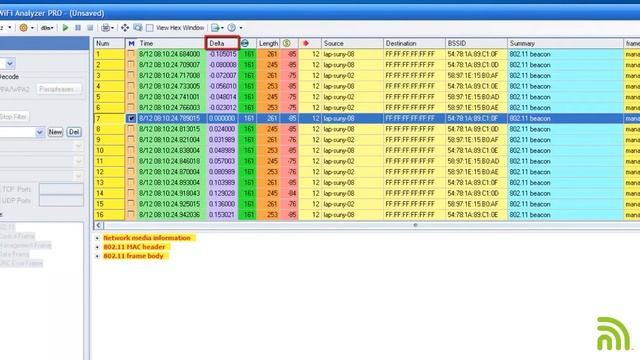Click the magnifier find icon beside Hex checkbox
This screenshot has width=640, height=360.
[138, 28]
